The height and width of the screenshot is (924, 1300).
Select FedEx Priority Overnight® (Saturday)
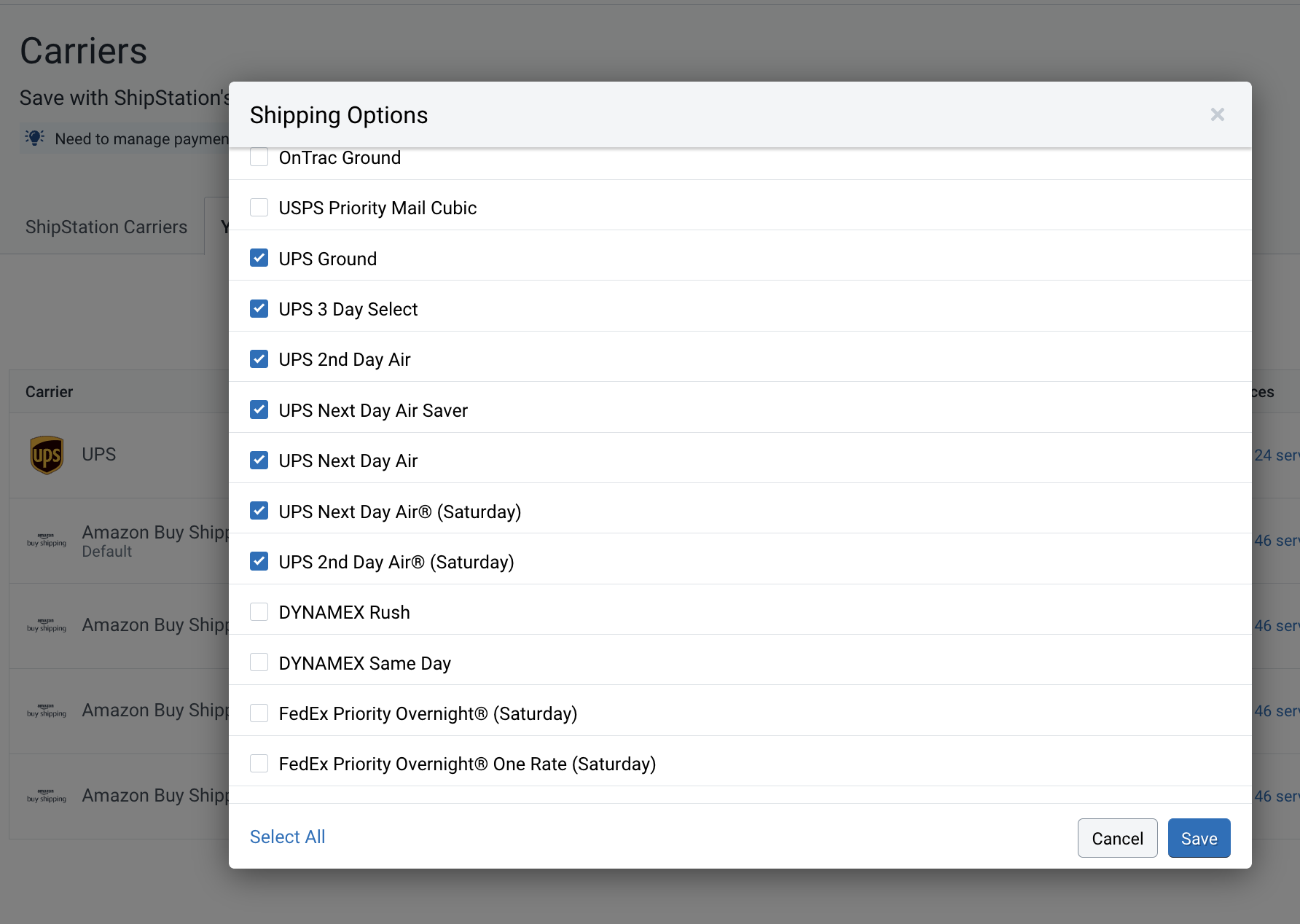pos(259,713)
